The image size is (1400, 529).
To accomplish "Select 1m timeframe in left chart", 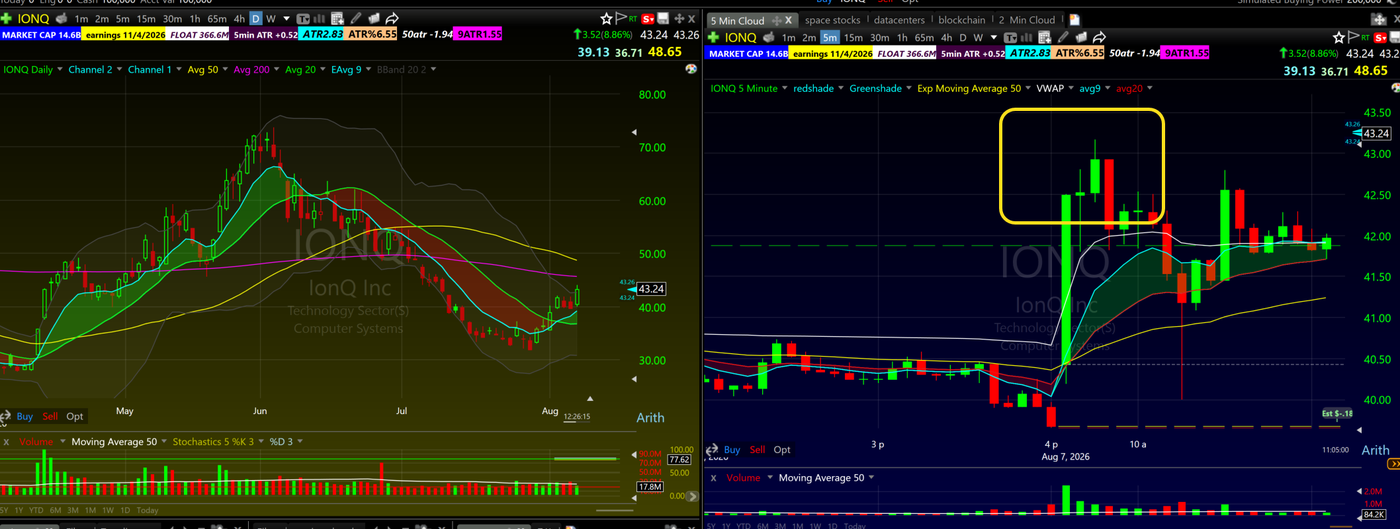I will coord(81,18).
